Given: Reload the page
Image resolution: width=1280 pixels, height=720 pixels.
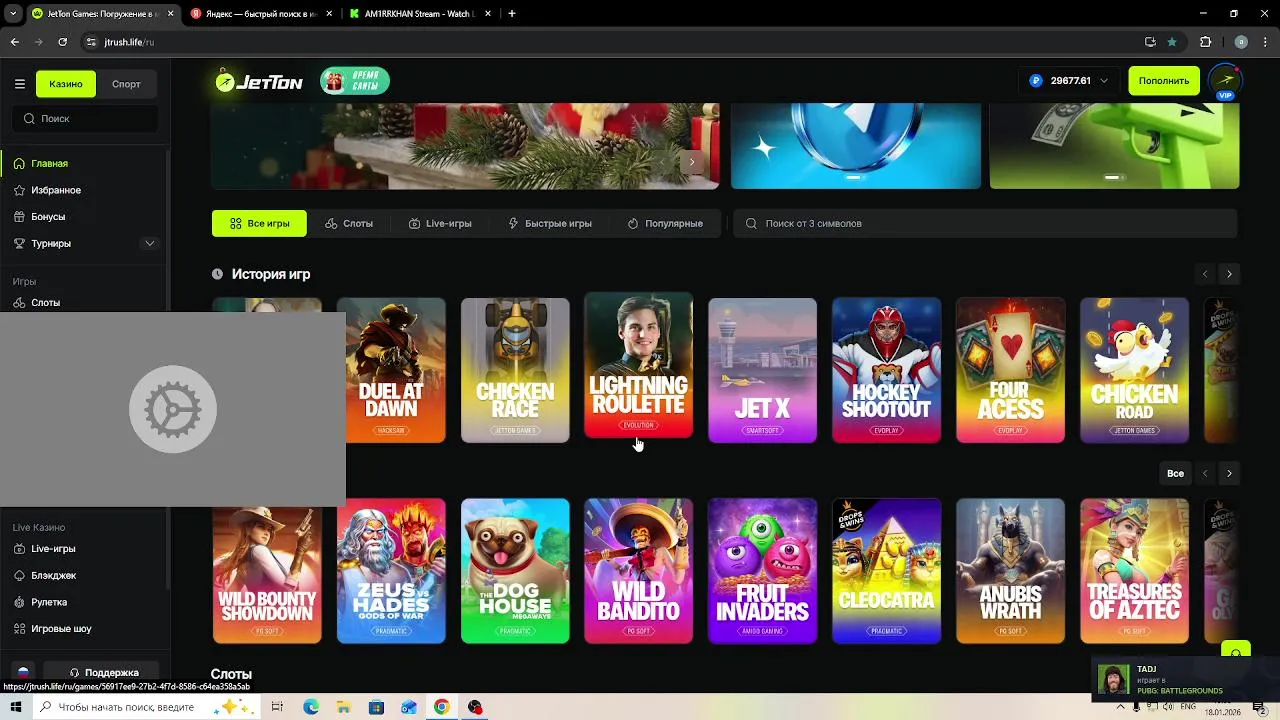Looking at the screenshot, I should [x=62, y=42].
